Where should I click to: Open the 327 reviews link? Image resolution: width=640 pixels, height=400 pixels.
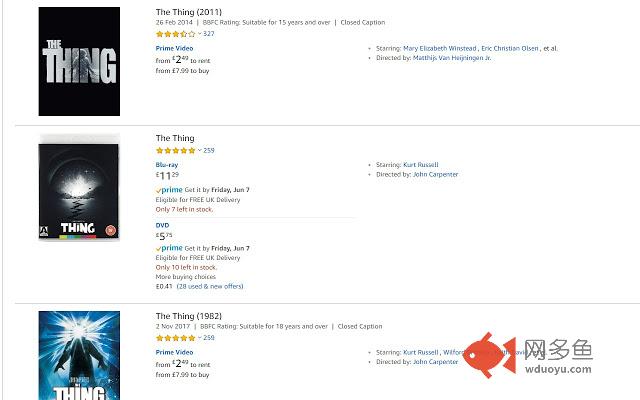tap(209, 33)
